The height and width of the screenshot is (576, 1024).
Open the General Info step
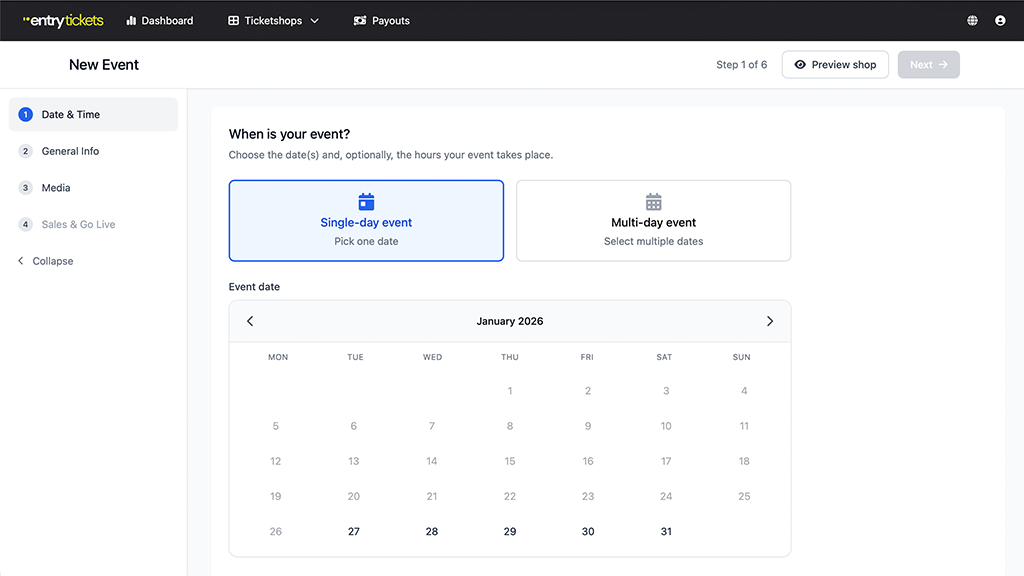70,151
